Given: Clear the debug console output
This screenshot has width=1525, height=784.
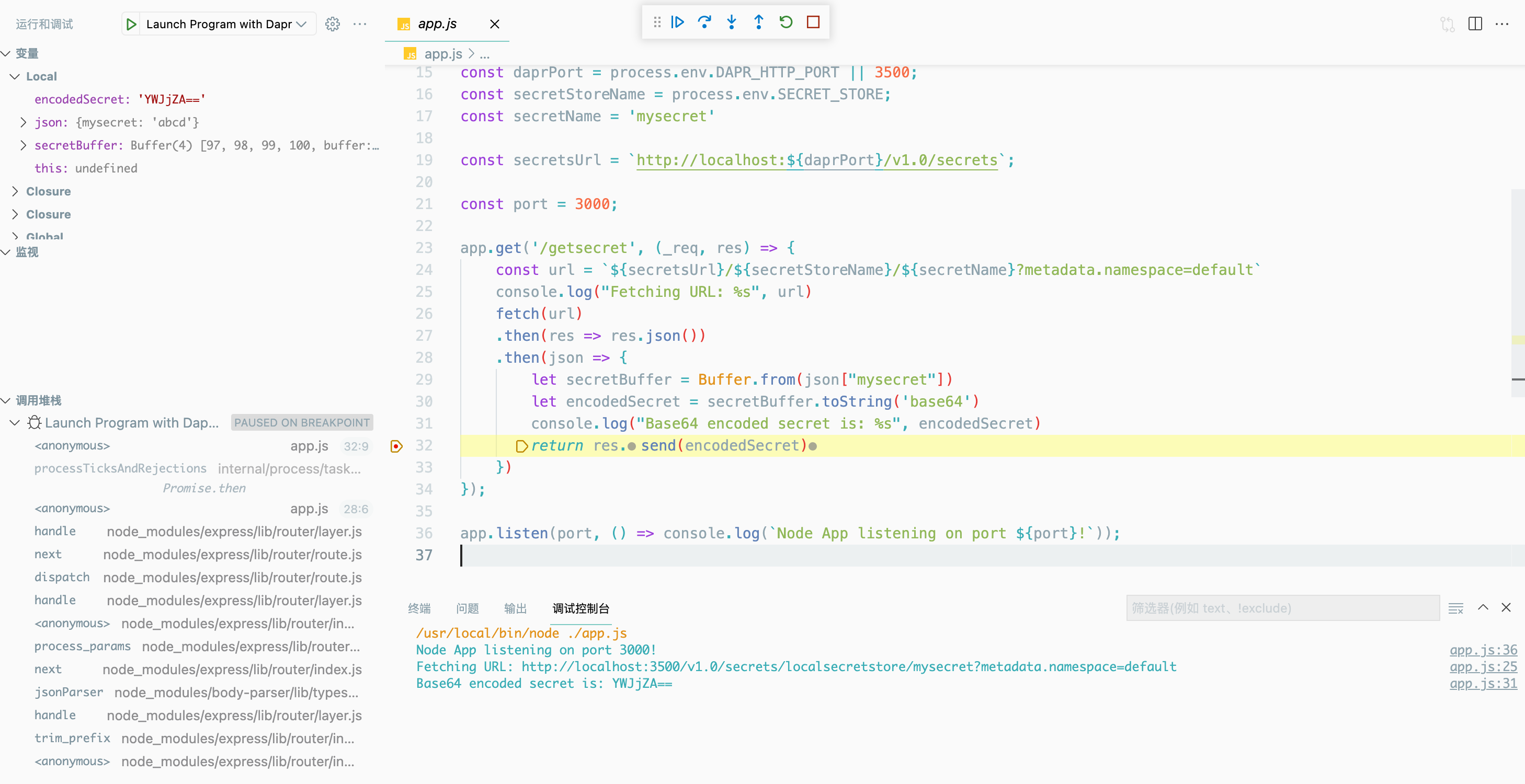Looking at the screenshot, I should coord(1455,608).
